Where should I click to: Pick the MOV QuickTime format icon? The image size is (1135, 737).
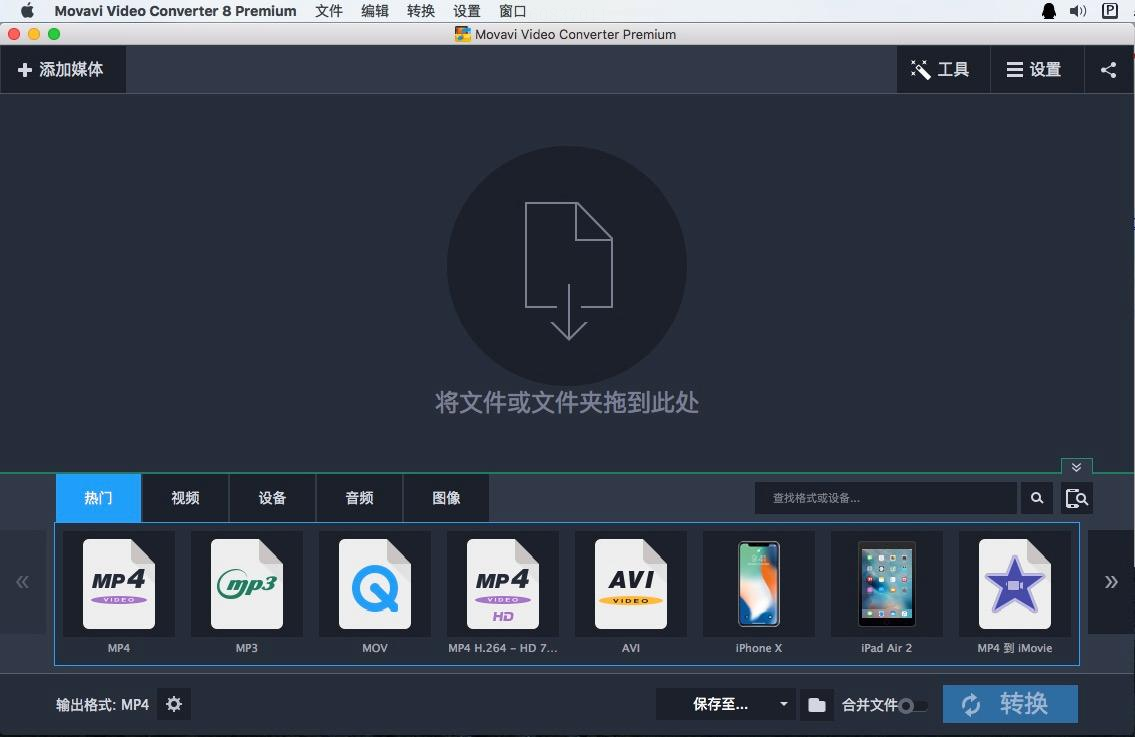coord(375,584)
